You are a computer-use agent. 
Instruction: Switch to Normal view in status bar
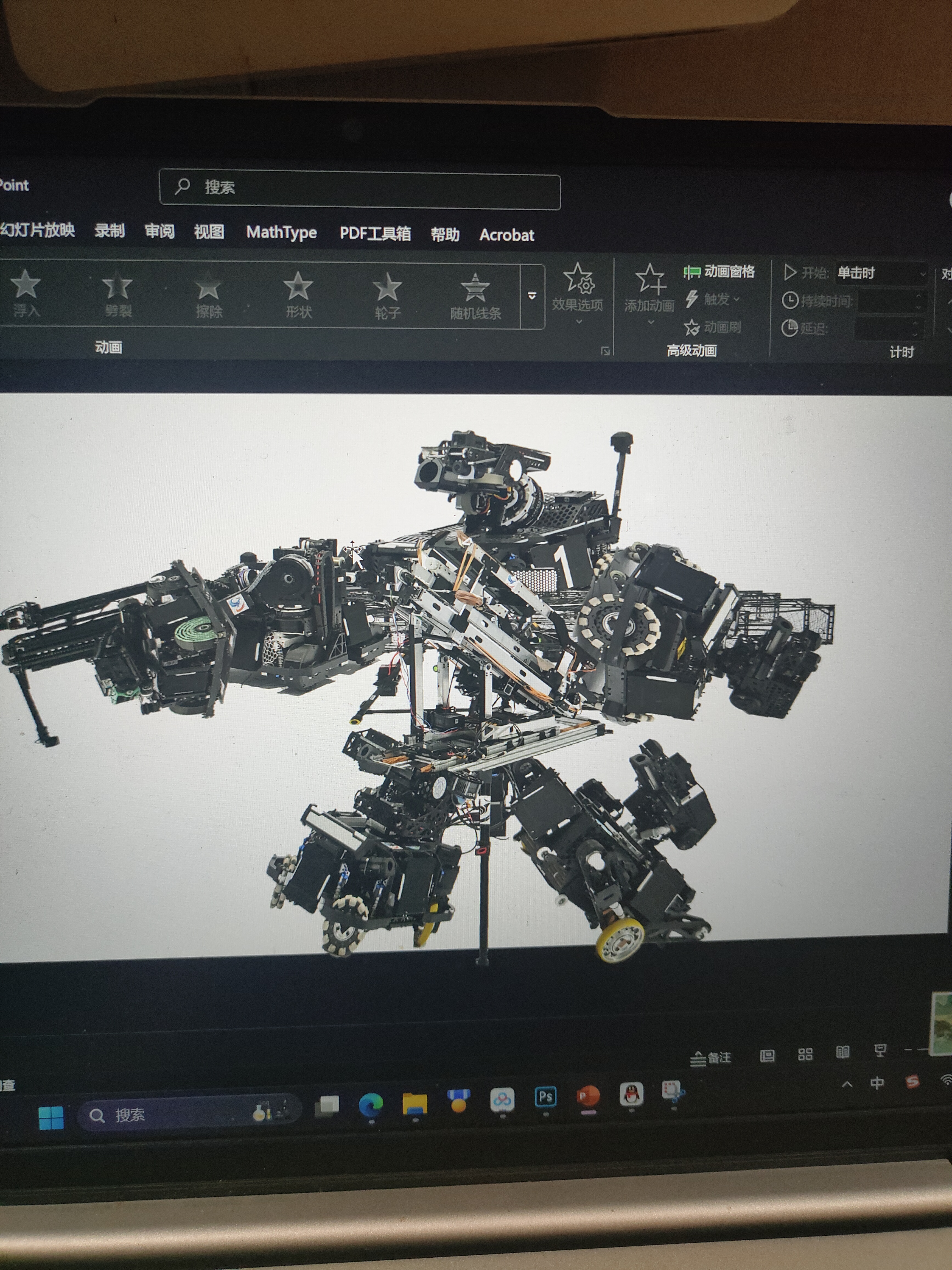[767, 1055]
